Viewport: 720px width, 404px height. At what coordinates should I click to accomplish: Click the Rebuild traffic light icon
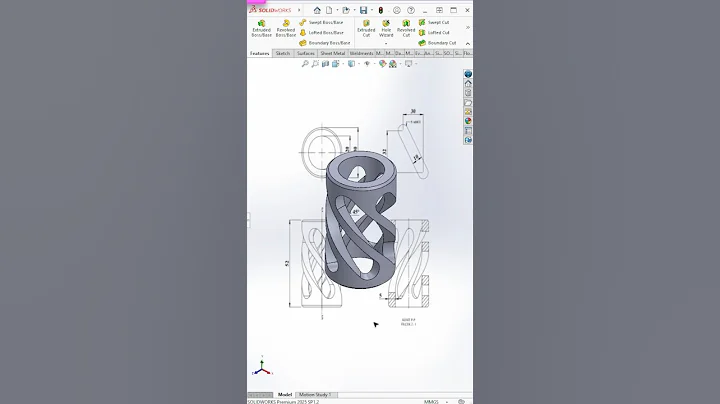[381, 10]
